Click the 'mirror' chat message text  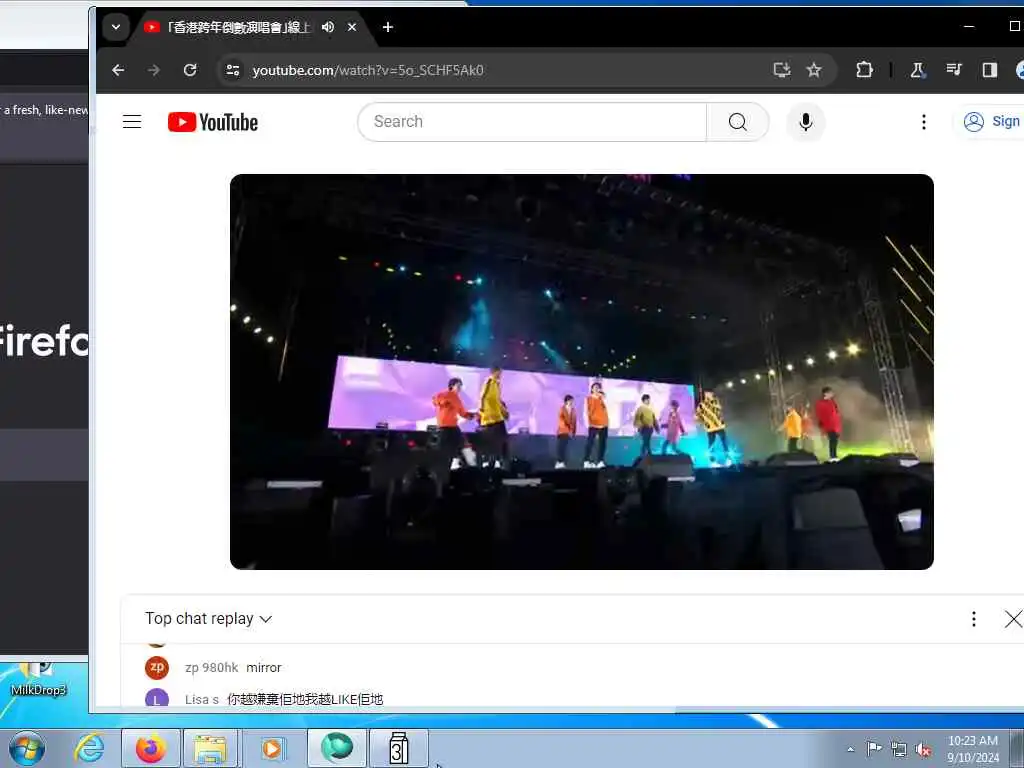coord(264,667)
